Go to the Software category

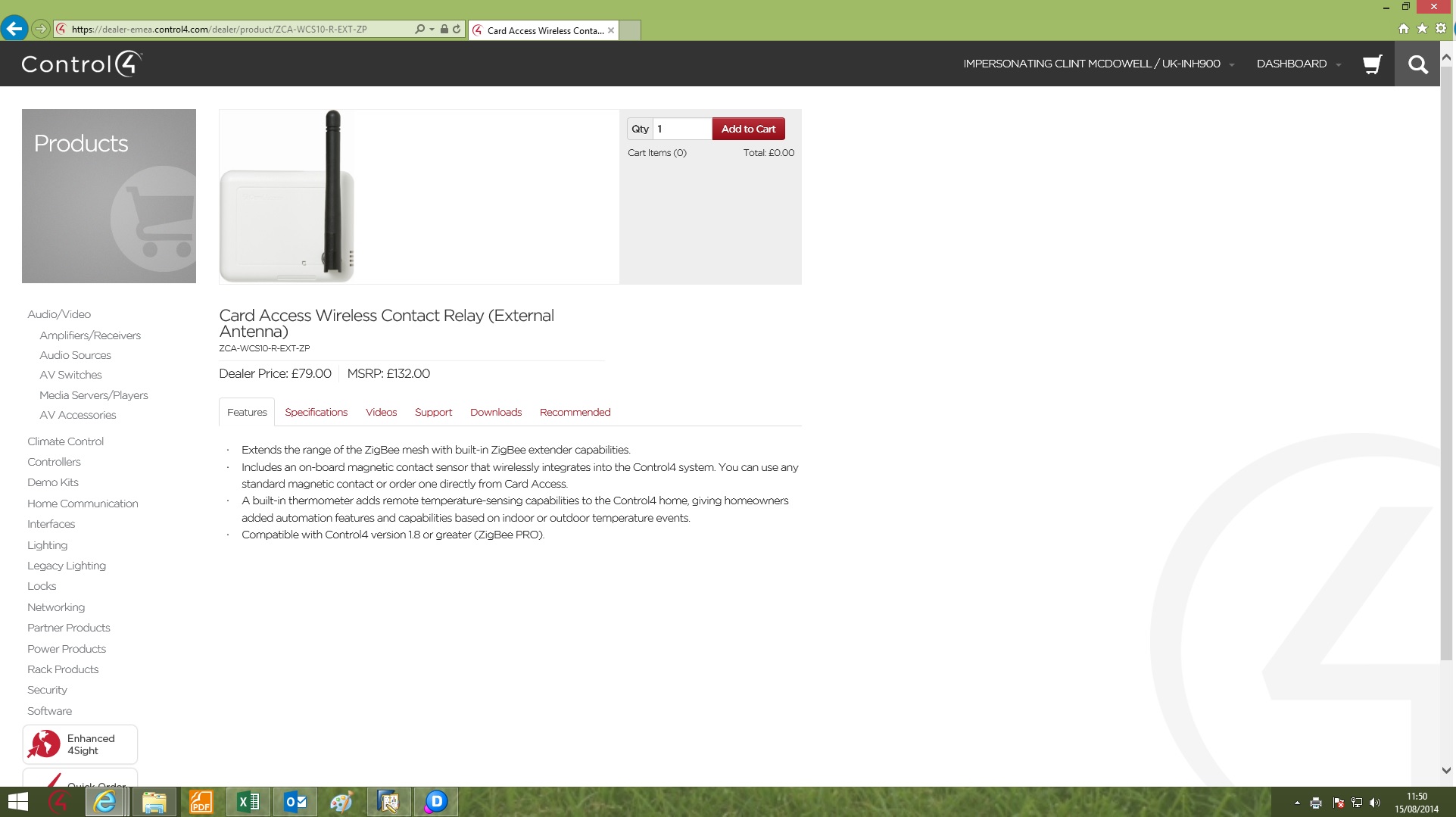click(49, 711)
